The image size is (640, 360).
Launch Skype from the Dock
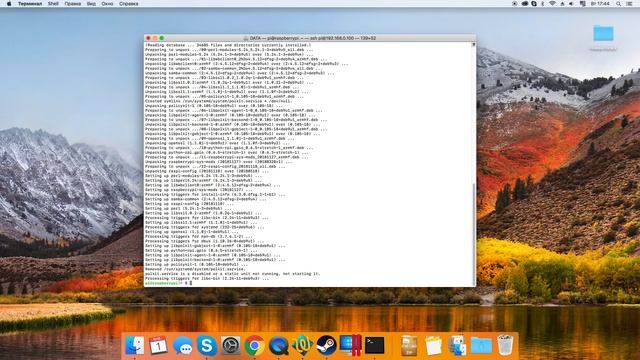click(x=207, y=346)
